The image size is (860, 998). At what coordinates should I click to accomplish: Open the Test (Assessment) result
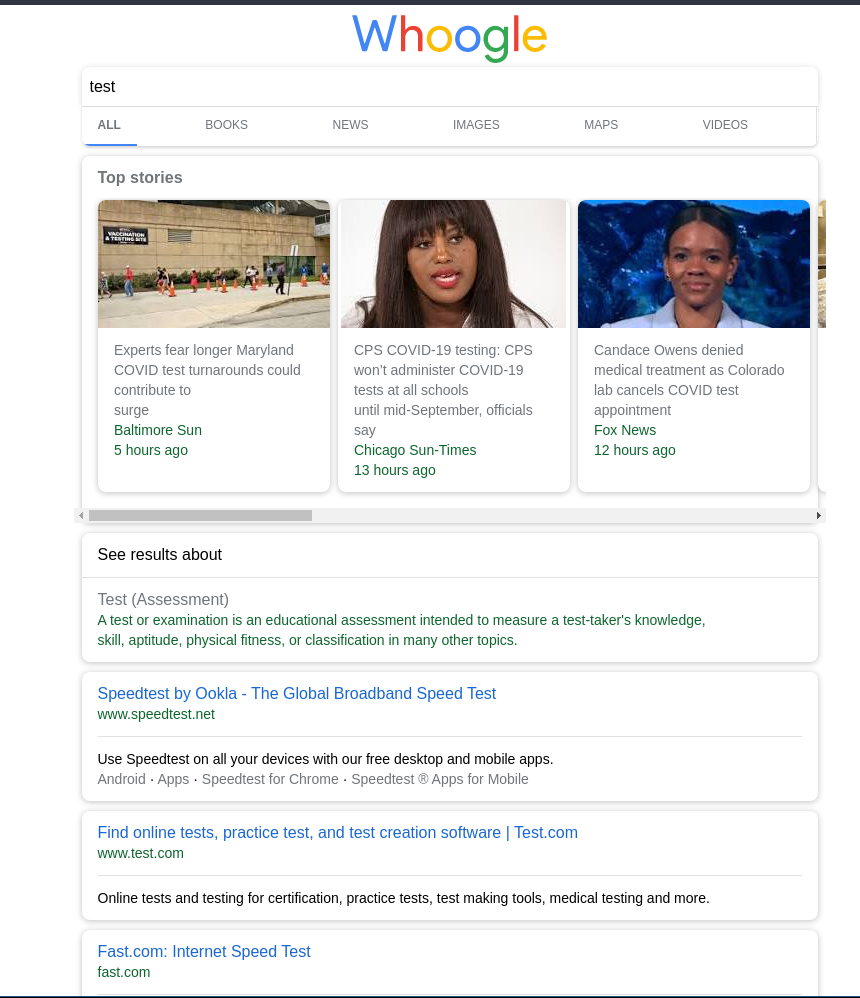(163, 600)
